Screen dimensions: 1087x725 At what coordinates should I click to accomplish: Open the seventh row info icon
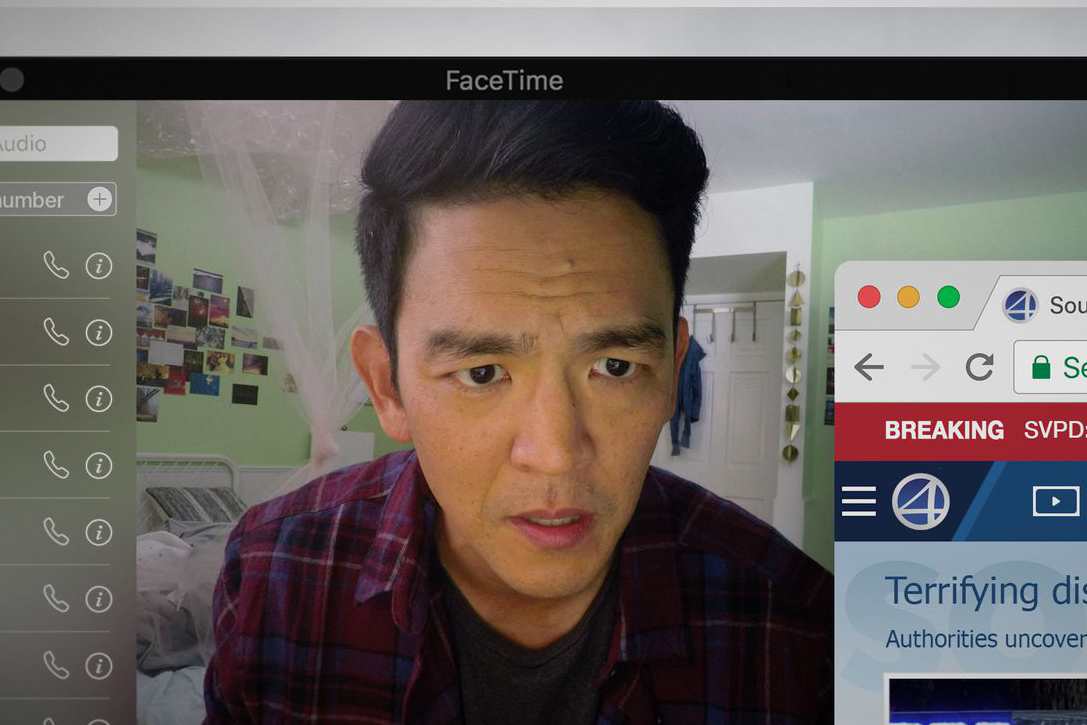[98, 665]
